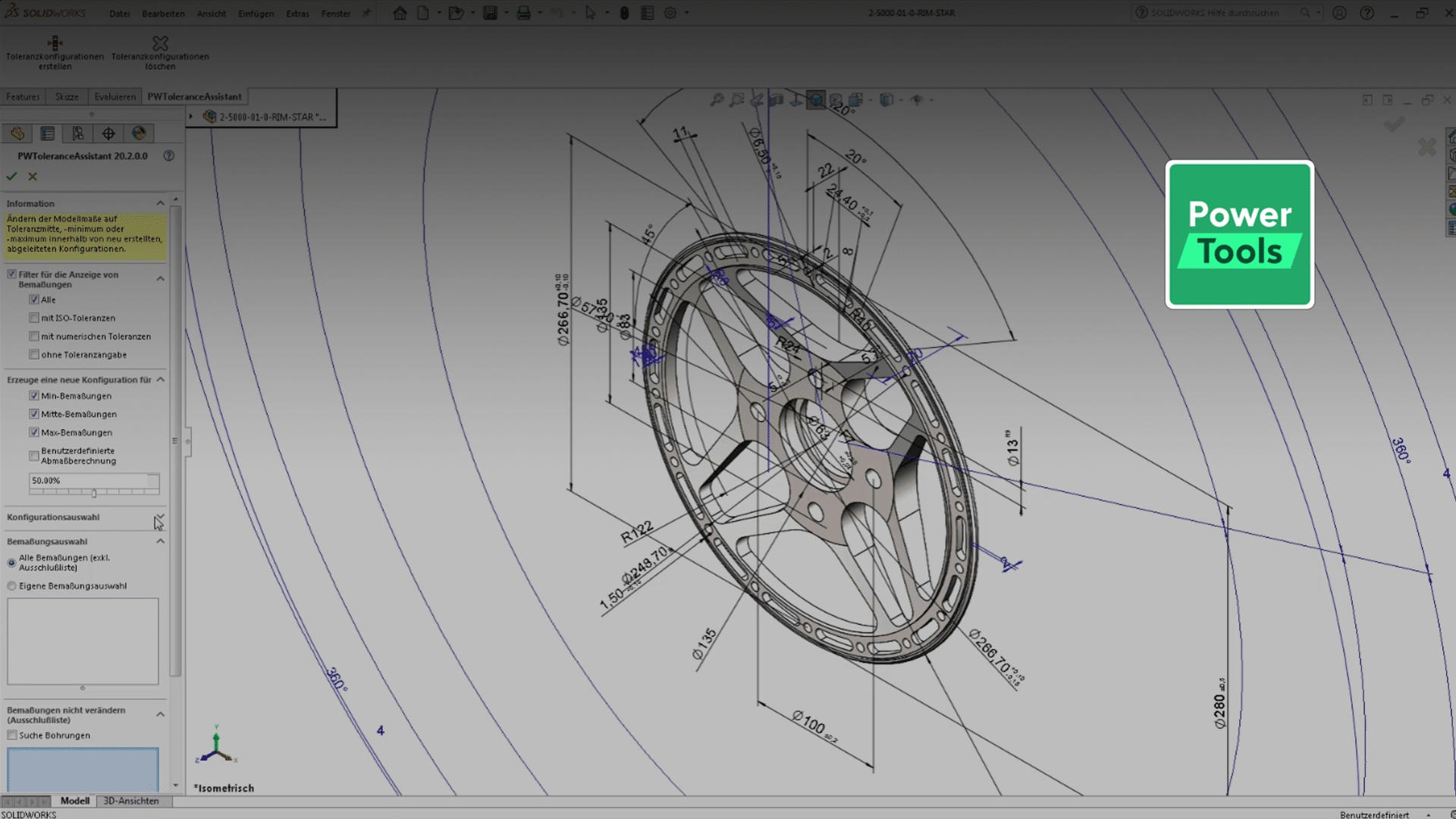Open the File Properties list icon
This screenshot has height=819, width=1456.
pyautogui.click(x=647, y=13)
